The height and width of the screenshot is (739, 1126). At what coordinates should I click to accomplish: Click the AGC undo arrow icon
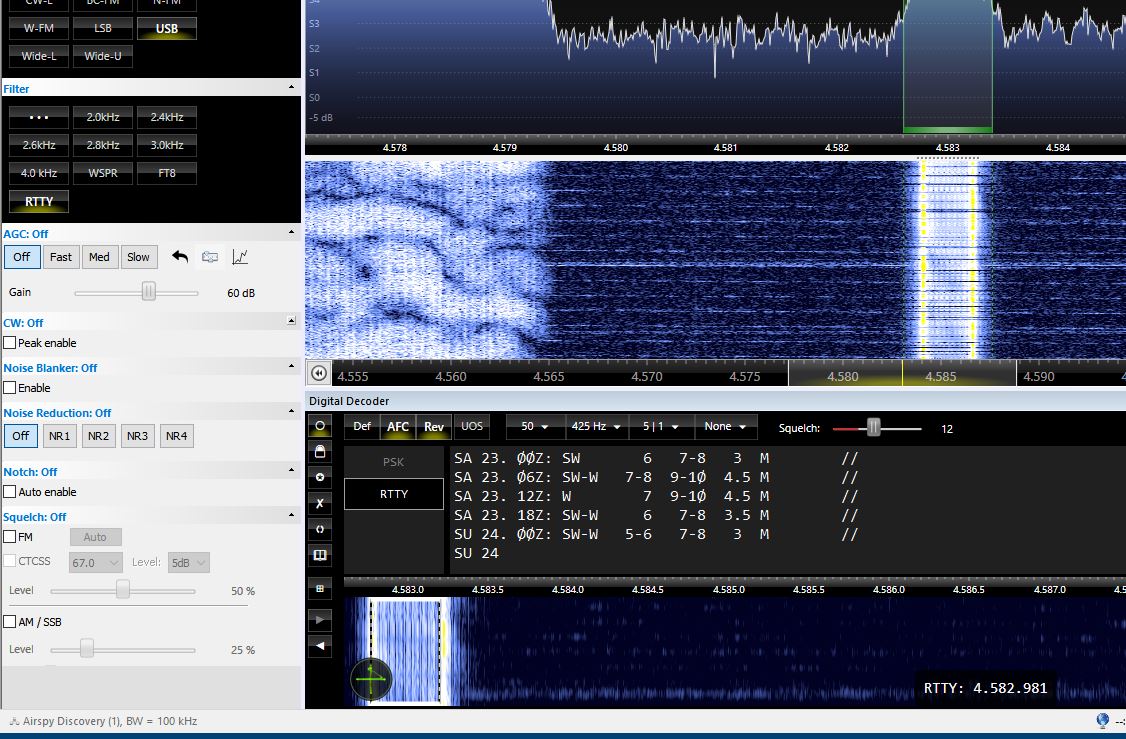tap(180, 257)
